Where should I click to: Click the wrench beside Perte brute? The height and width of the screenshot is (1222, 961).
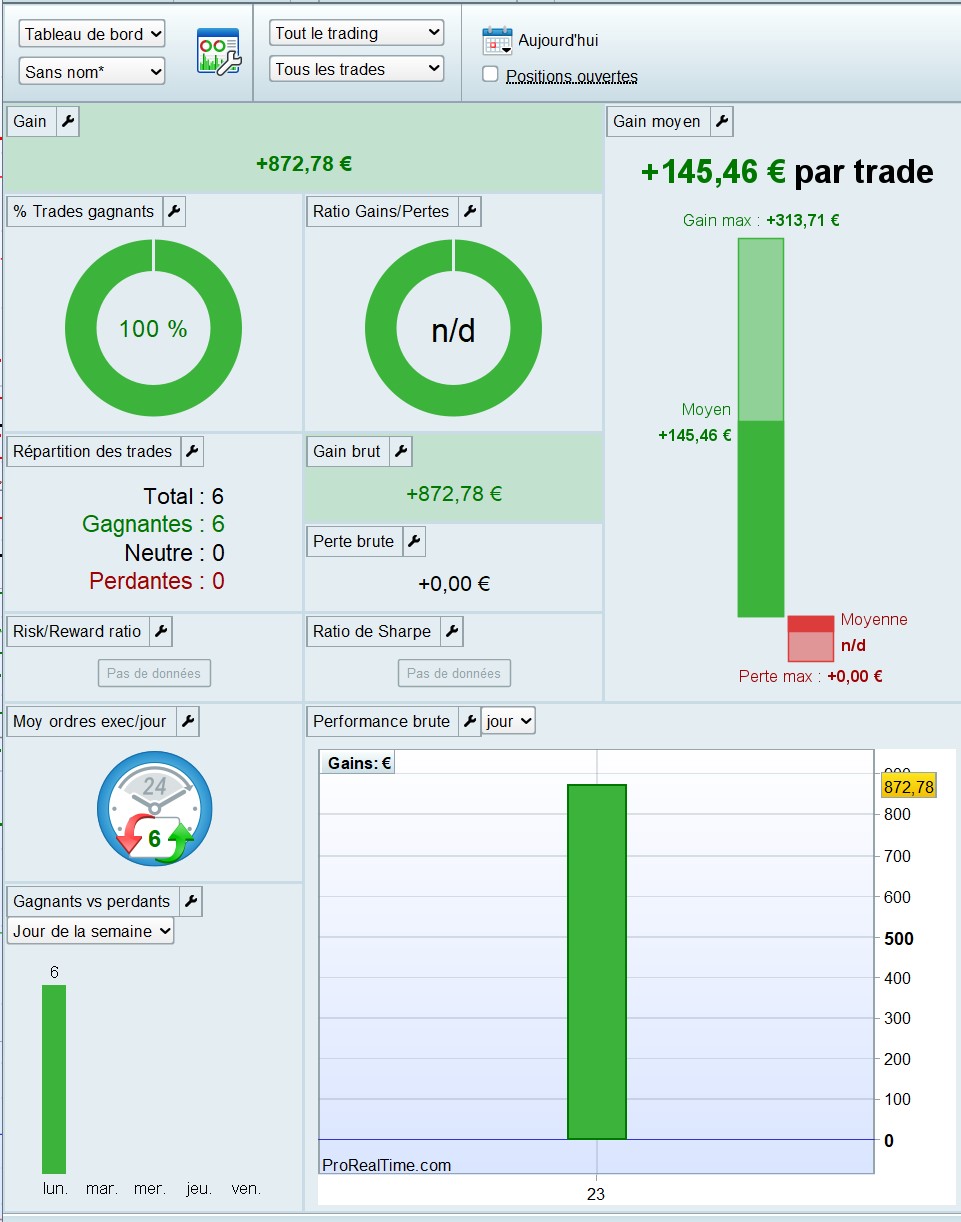click(x=414, y=541)
